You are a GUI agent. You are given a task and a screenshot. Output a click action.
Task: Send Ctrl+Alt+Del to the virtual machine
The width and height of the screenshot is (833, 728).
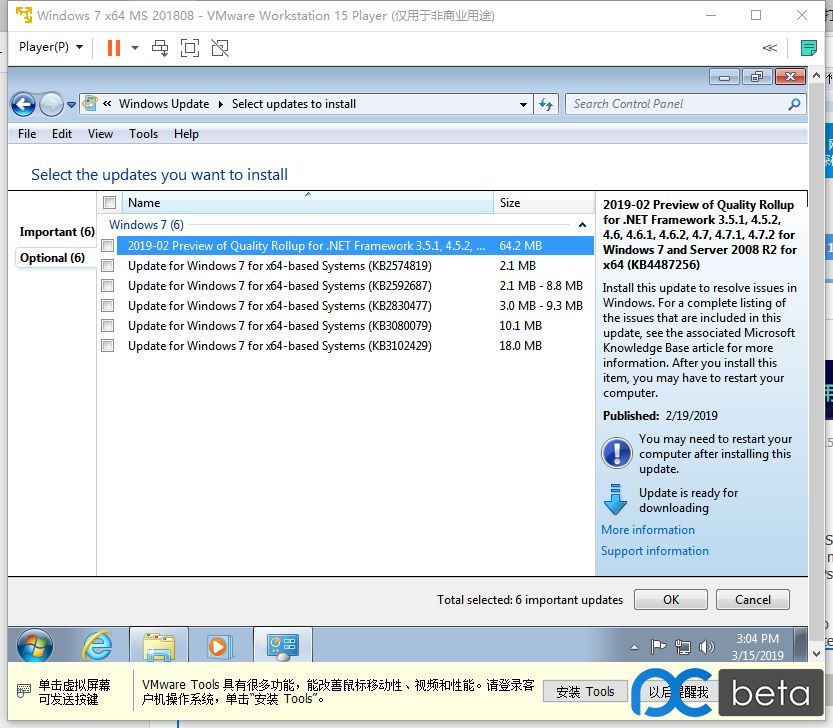[160, 47]
